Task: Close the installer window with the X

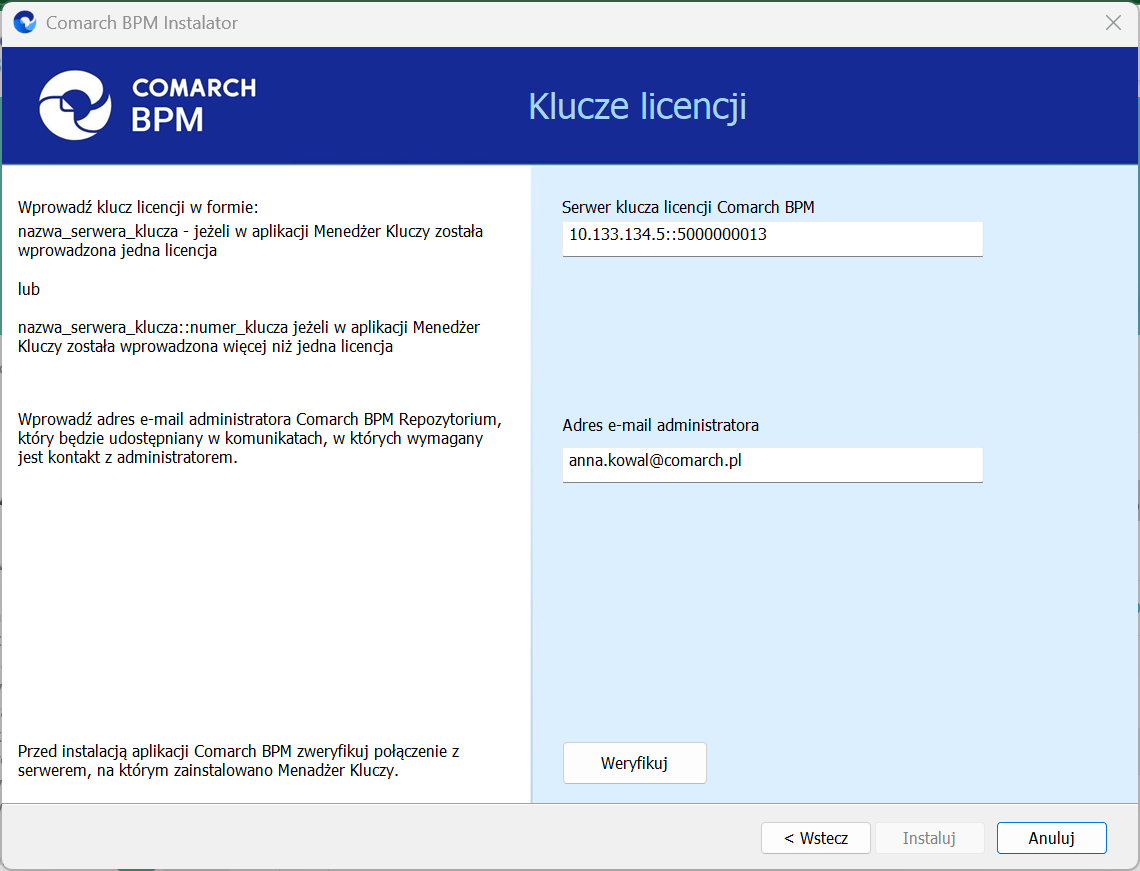Action: pyautogui.click(x=1113, y=22)
